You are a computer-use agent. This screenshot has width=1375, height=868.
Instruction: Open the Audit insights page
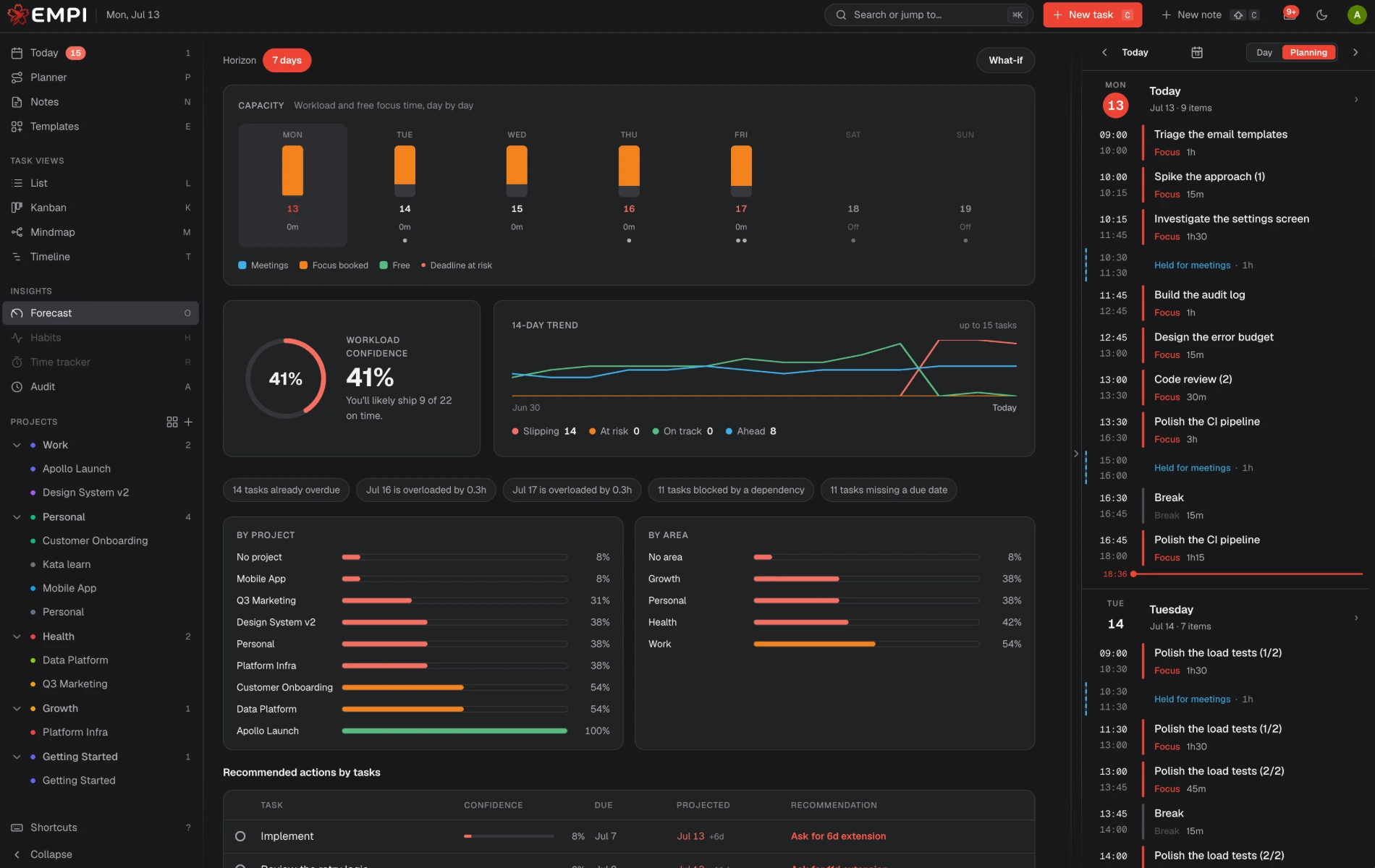[x=101, y=387]
